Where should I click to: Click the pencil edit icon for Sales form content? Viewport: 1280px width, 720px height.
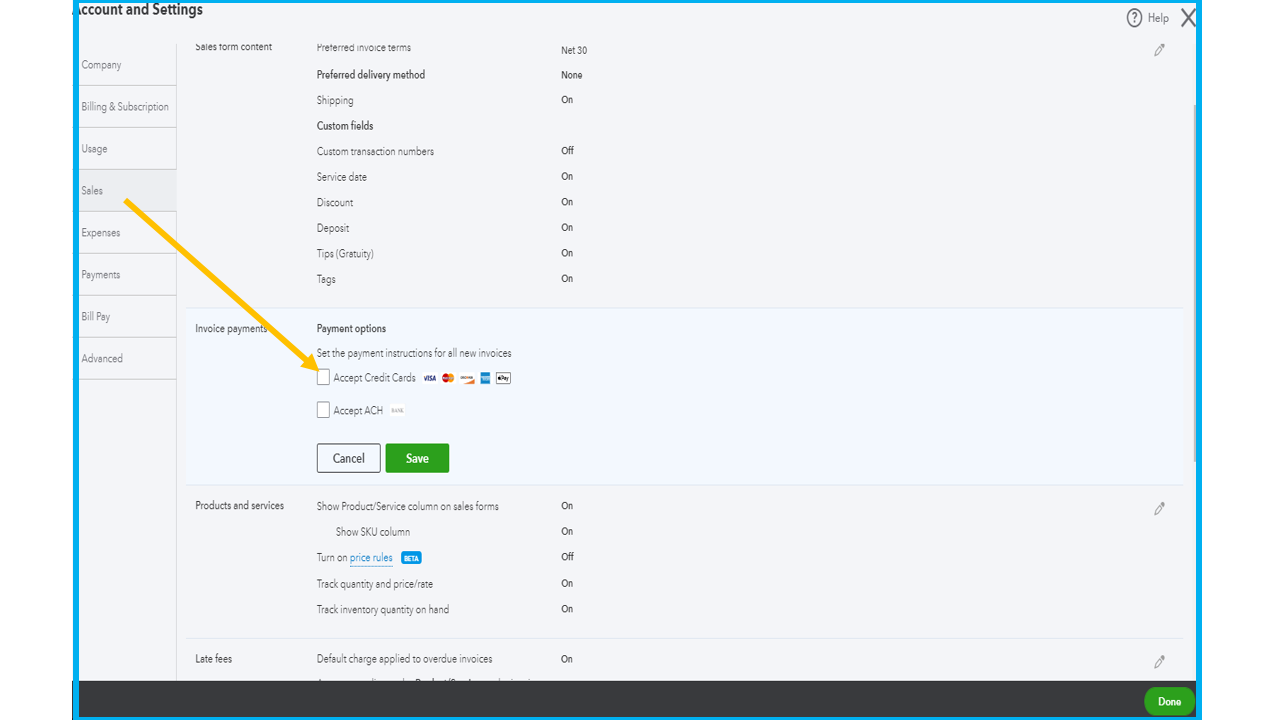click(x=1159, y=49)
